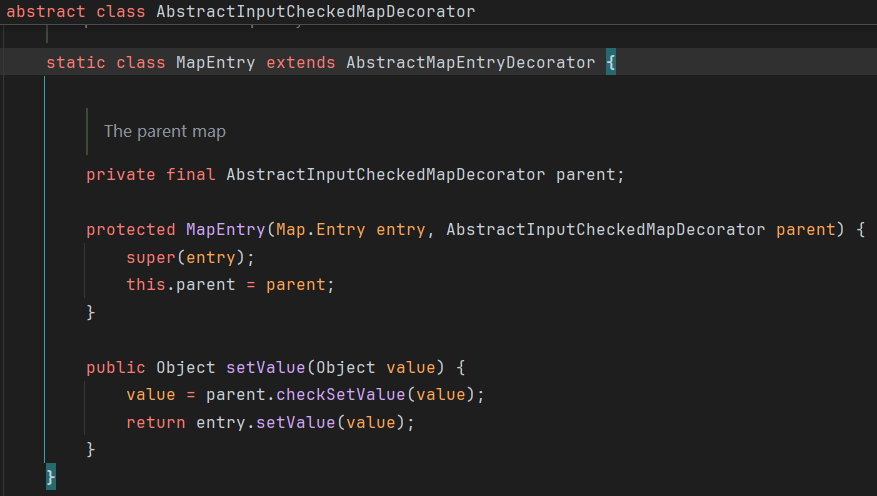Place cursor on the static keyword

(76, 62)
